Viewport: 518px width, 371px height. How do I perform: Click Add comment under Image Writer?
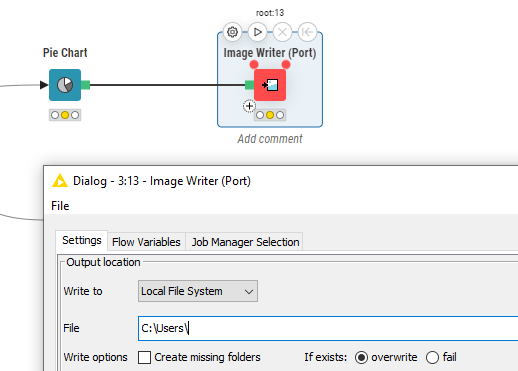[x=270, y=139]
